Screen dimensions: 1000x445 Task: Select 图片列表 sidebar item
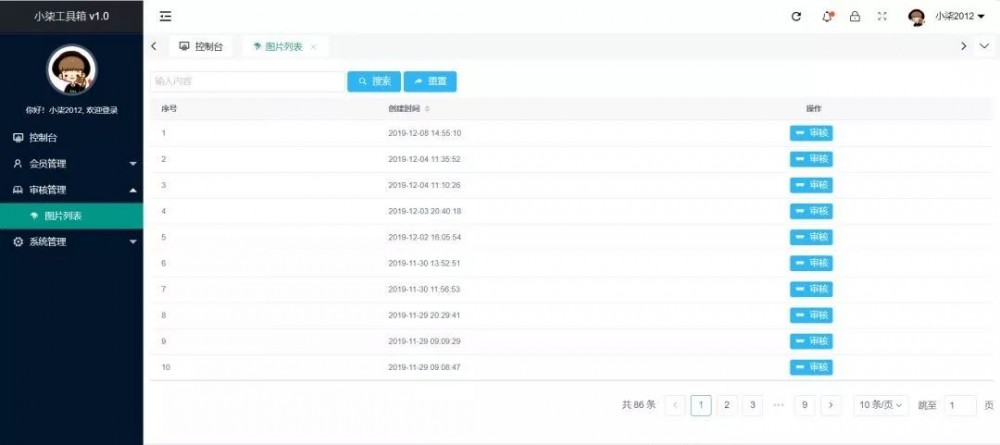point(71,216)
